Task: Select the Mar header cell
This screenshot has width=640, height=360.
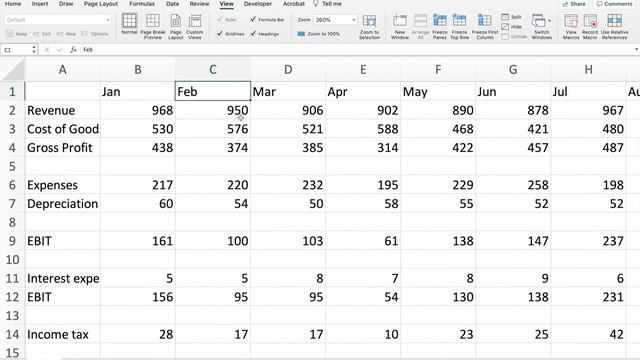Action: 288,91
